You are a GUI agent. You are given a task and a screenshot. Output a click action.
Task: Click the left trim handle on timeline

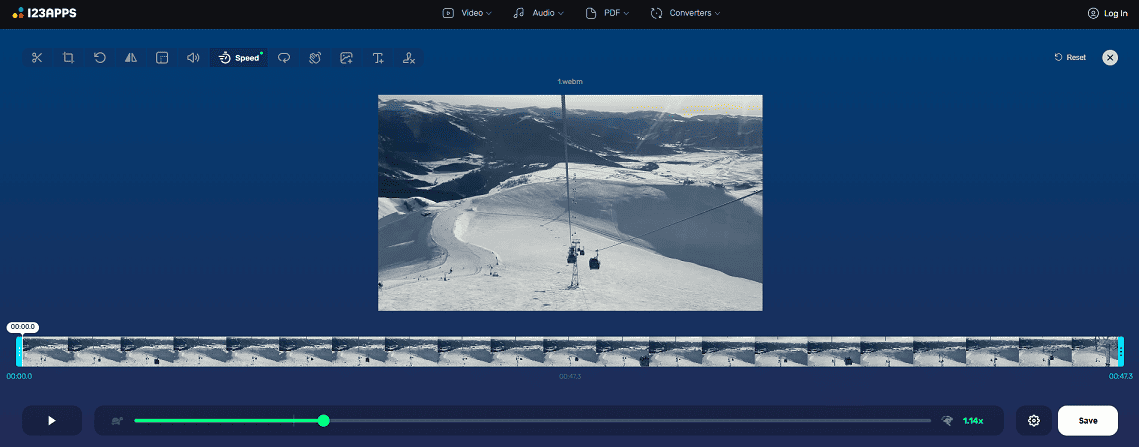[x=20, y=351]
